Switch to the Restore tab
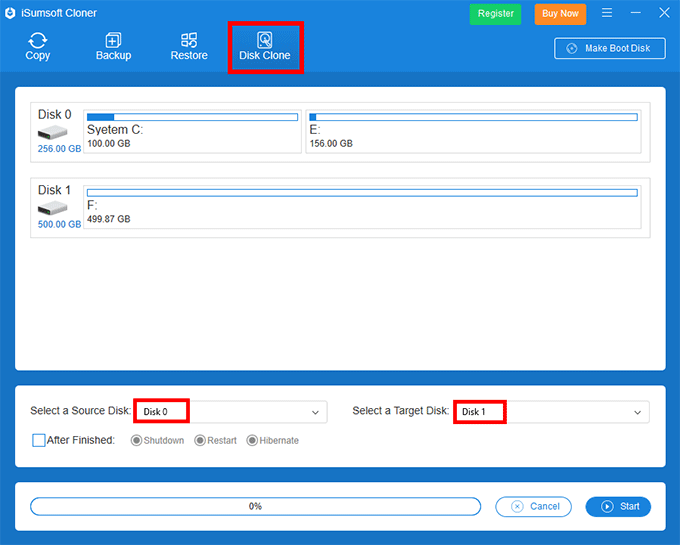This screenshot has width=680, height=545. 189,46
